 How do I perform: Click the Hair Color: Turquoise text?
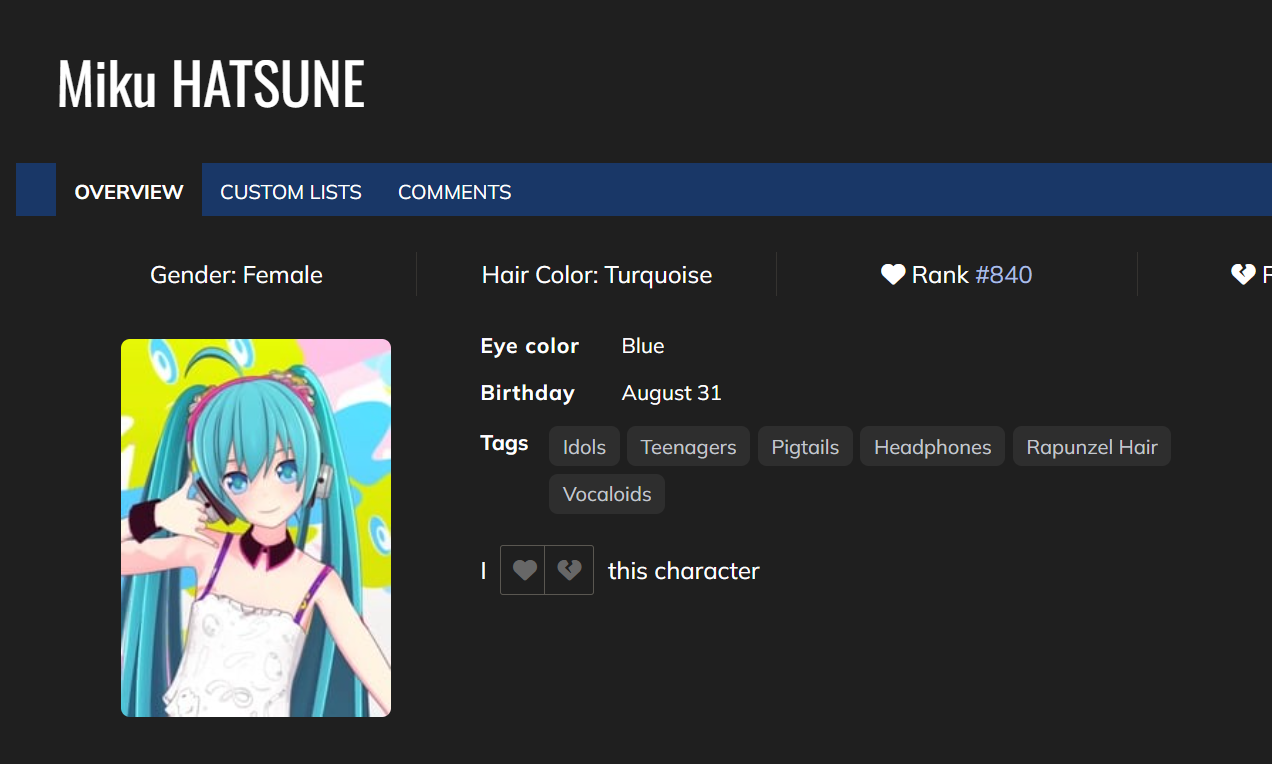(x=597, y=274)
